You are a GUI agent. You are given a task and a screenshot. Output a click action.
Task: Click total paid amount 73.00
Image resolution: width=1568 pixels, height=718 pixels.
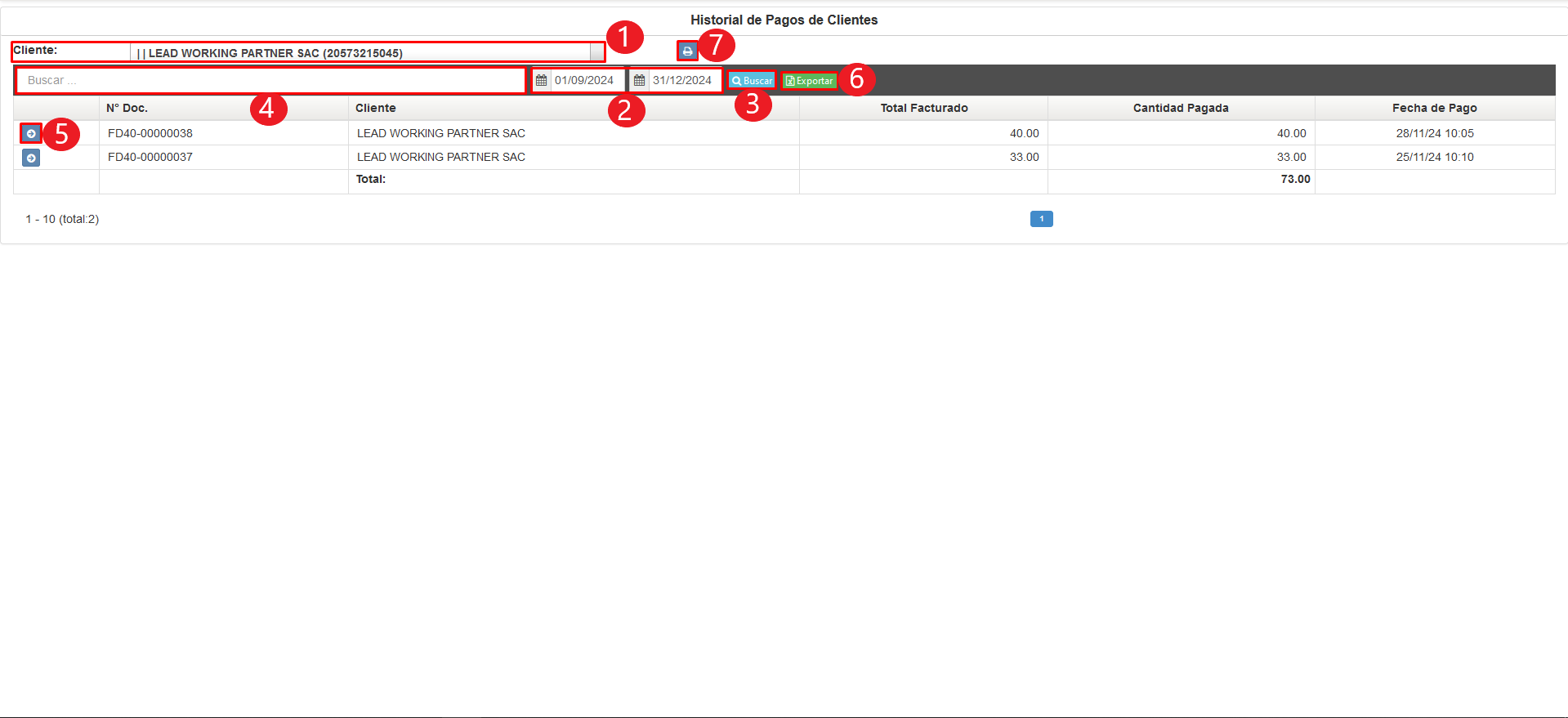coord(1295,179)
